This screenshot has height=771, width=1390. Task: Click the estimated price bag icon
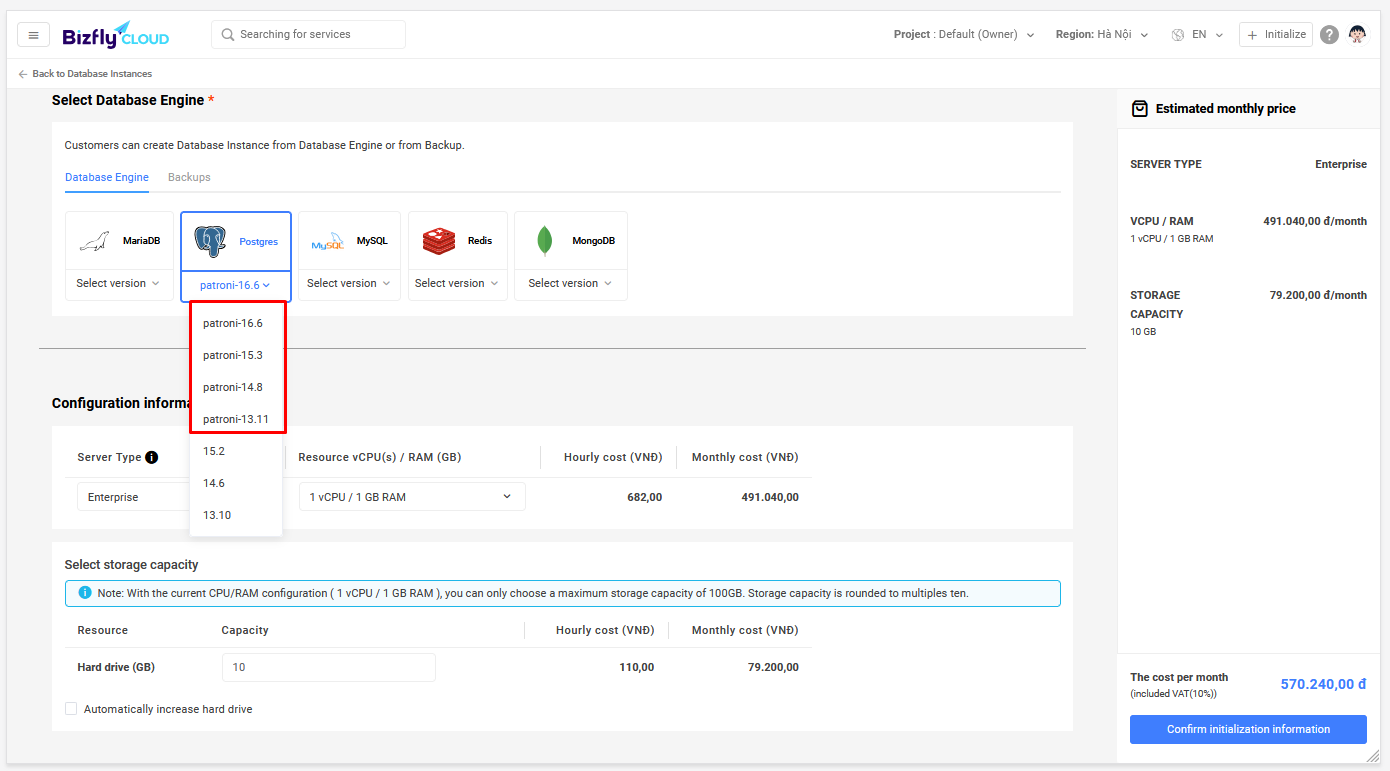1139,108
